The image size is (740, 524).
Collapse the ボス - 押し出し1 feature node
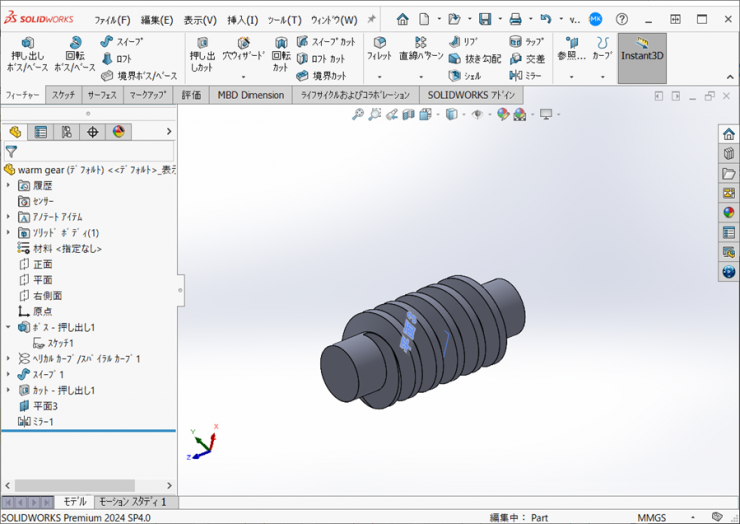click(9, 327)
